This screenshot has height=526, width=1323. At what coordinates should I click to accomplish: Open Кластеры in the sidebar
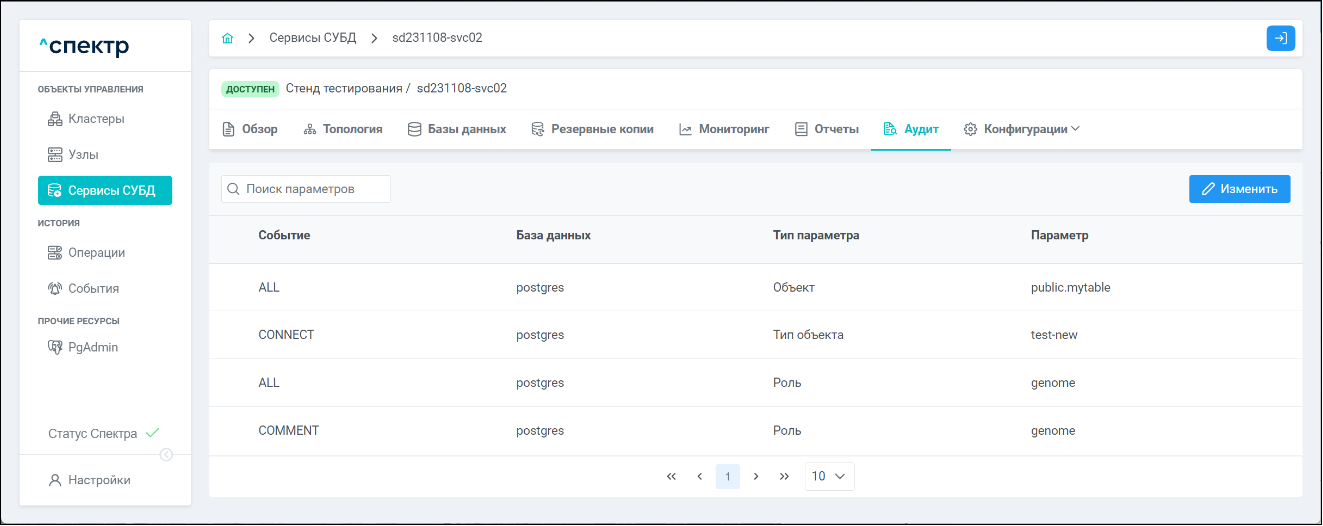95,119
